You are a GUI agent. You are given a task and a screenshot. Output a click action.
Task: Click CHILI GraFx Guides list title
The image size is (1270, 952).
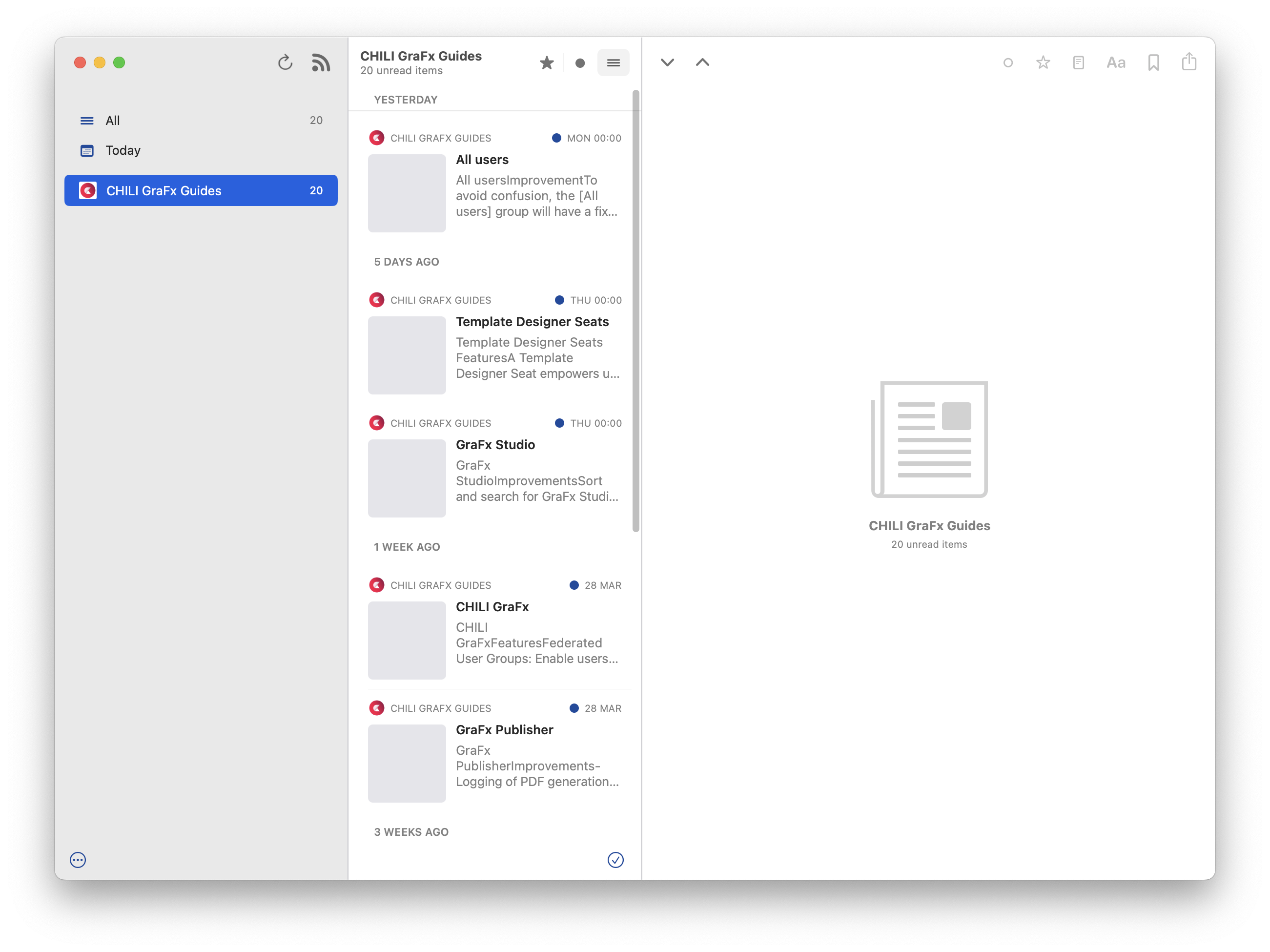tap(421, 56)
